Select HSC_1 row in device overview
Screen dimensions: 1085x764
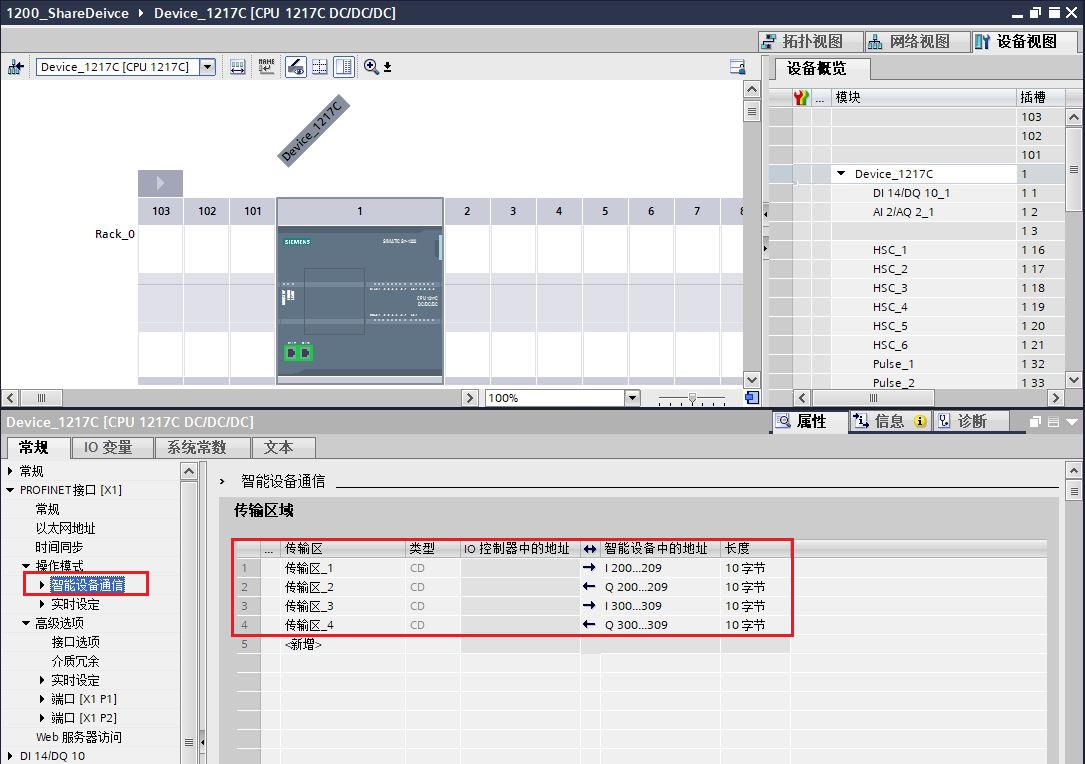click(916, 250)
